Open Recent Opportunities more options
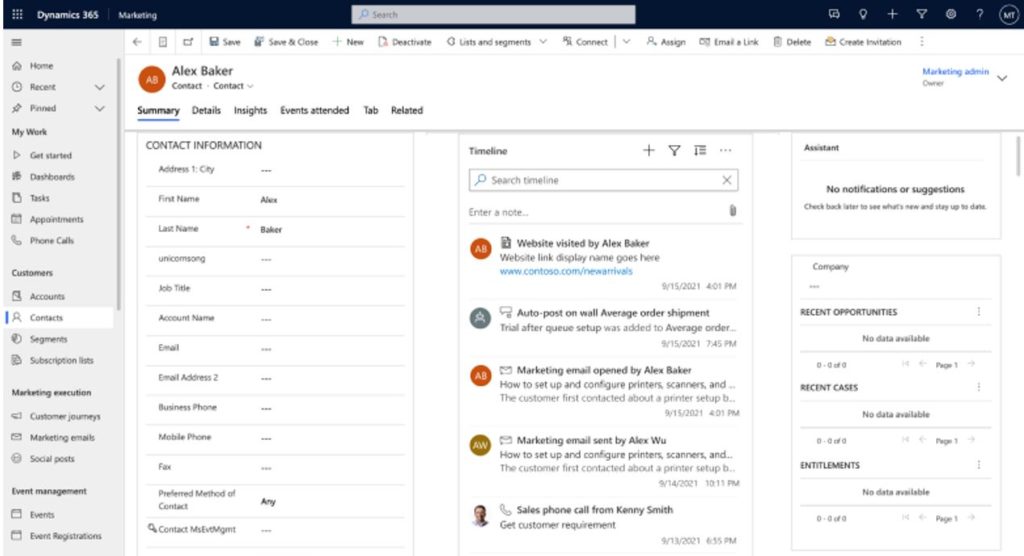 tap(978, 312)
